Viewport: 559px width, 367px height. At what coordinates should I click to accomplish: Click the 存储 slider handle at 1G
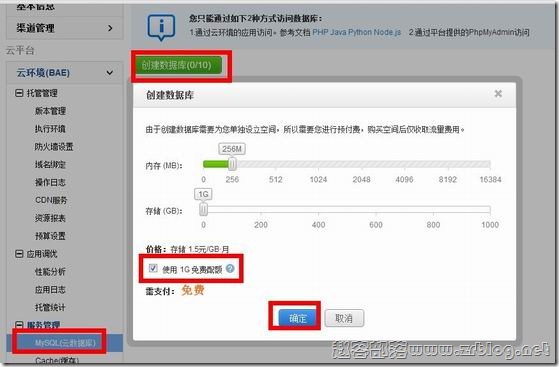click(x=203, y=209)
